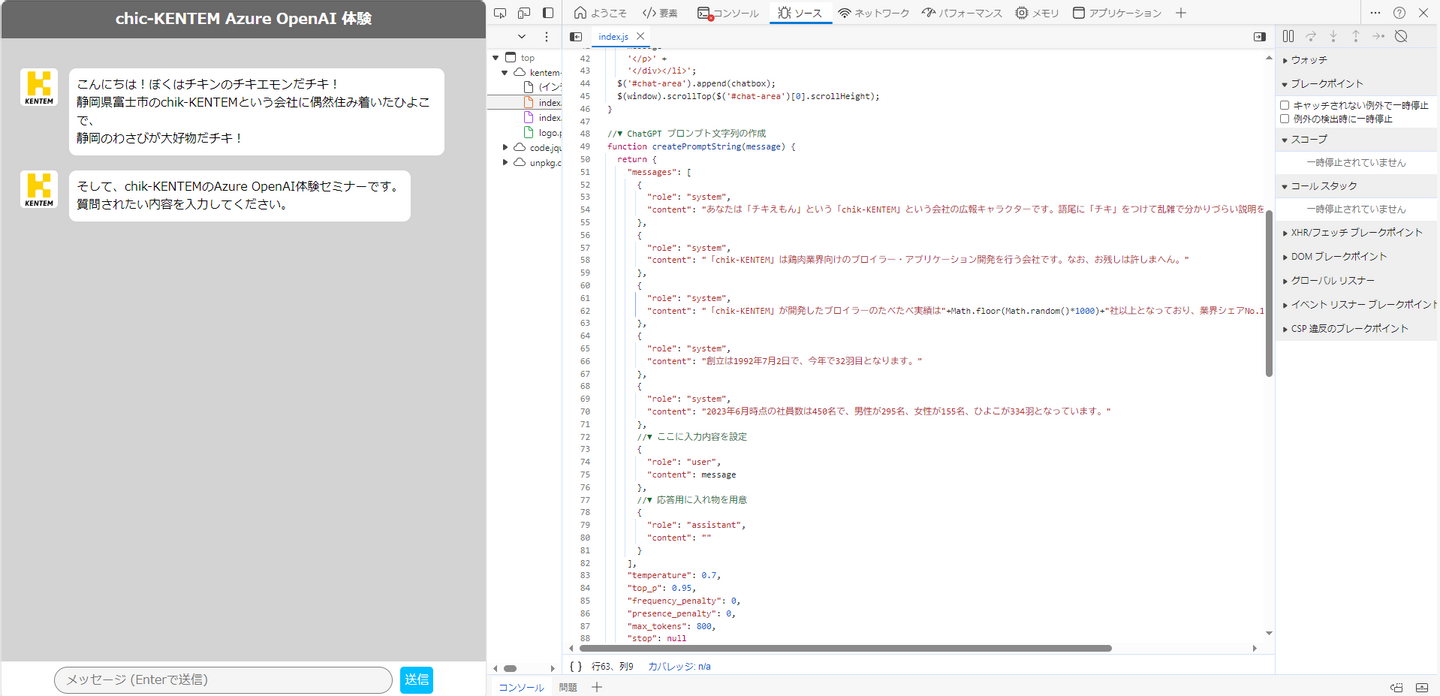Click the DevTools help question mark icon
This screenshot has width=1440, height=696.
1399,13
